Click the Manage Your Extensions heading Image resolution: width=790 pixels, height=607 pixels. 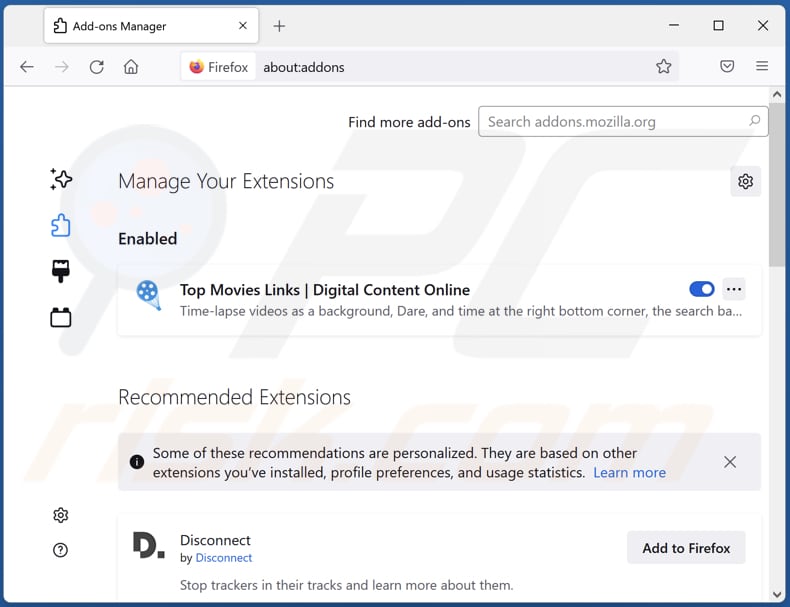[226, 181]
